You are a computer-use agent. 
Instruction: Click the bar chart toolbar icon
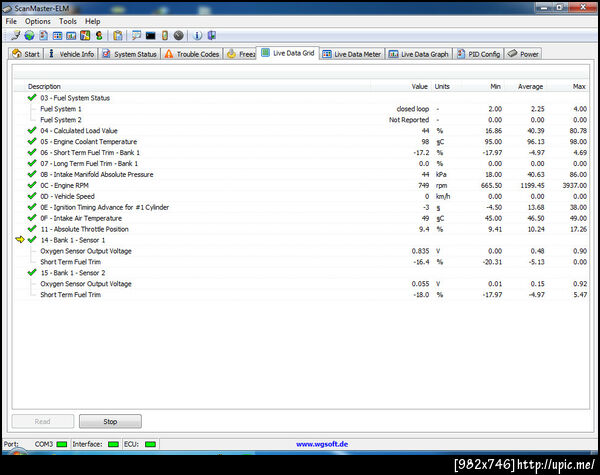[71, 36]
